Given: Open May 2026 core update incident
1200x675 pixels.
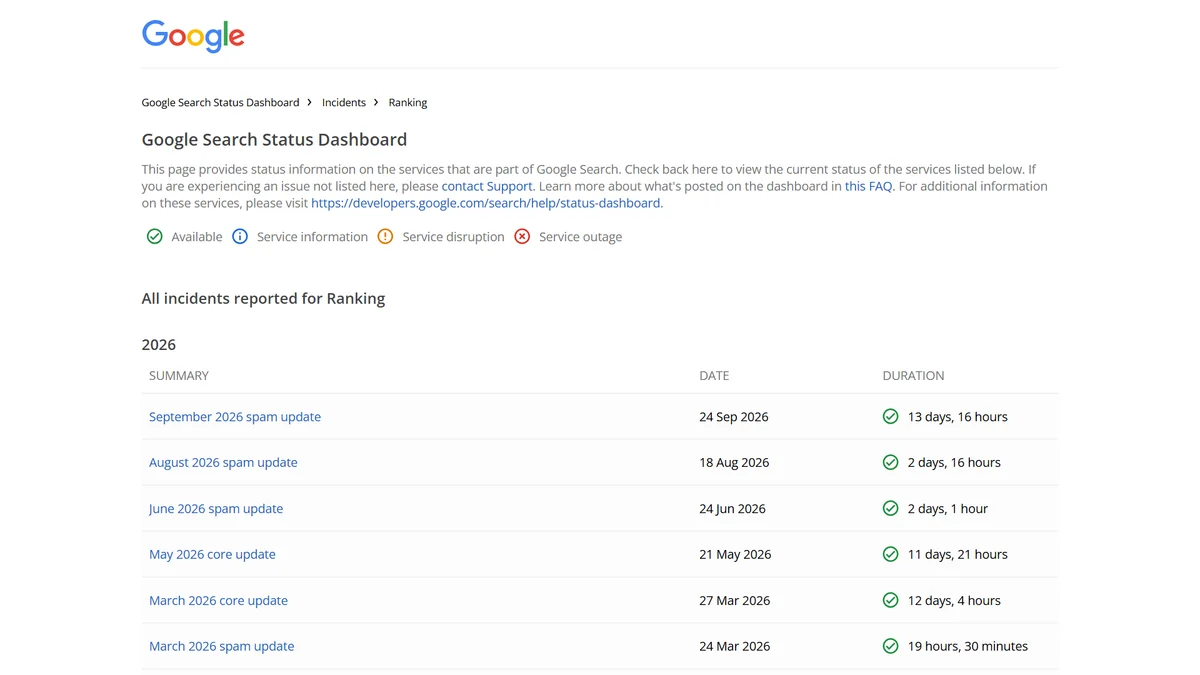Looking at the screenshot, I should (x=212, y=555).
